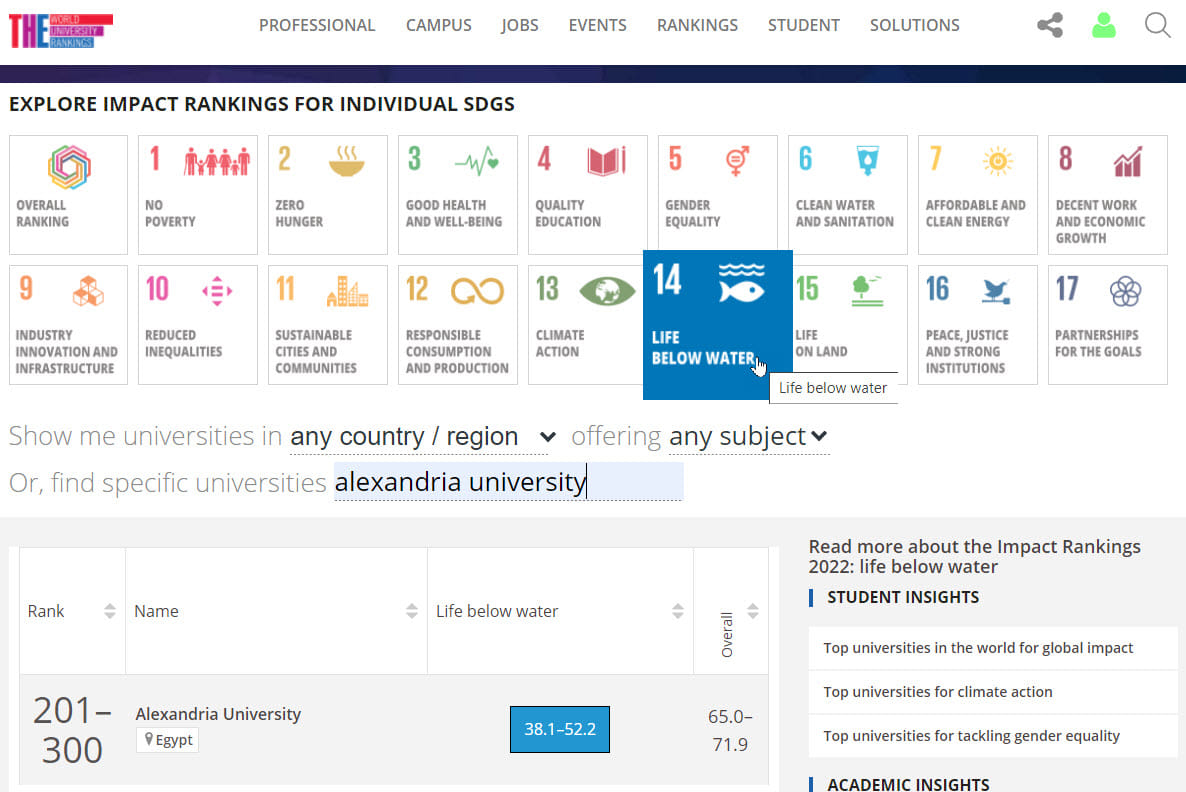Open the THE World University Rankings logo
The height and width of the screenshot is (792, 1186).
(60, 30)
